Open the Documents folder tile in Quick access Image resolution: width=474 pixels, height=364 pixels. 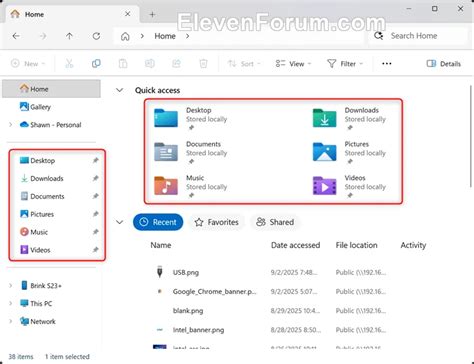pyautogui.click(x=191, y=152)
